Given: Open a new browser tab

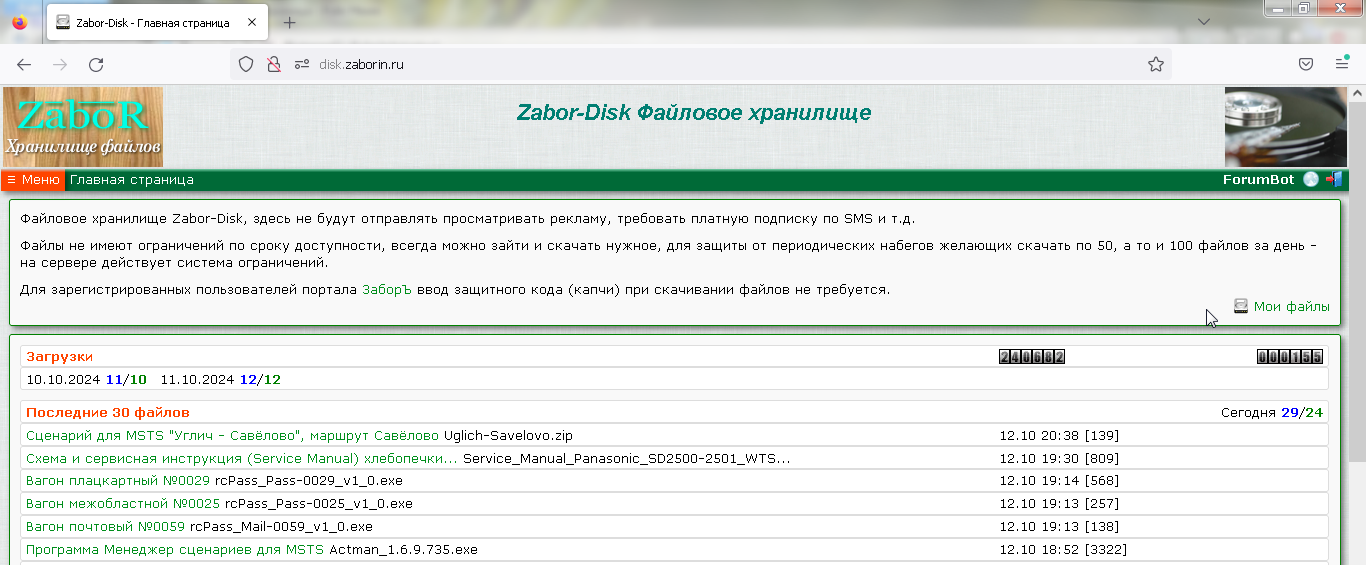Looking at the screenshot, I should [290, 22].
